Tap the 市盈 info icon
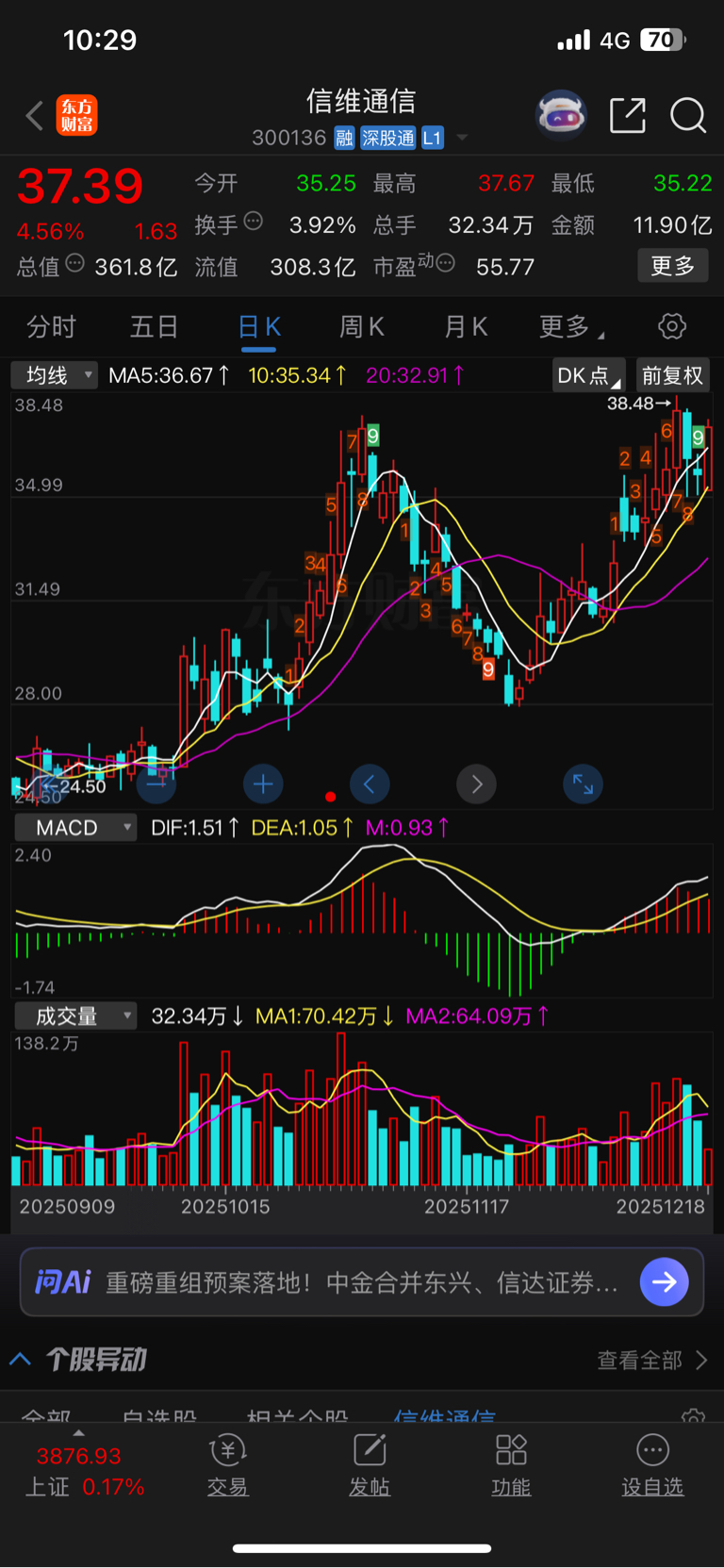 click(x=446, y=263)
